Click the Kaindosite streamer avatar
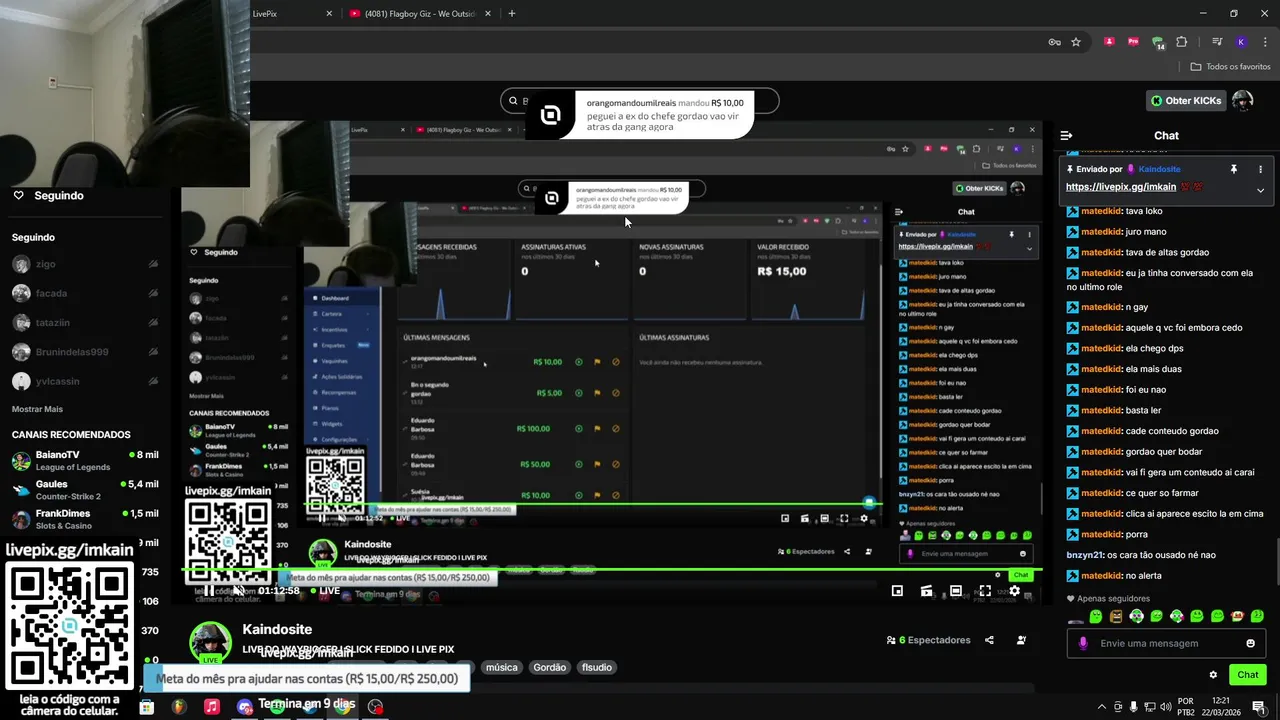The height and width of the screenshot is (720, 1280). [x=211, y=643]
